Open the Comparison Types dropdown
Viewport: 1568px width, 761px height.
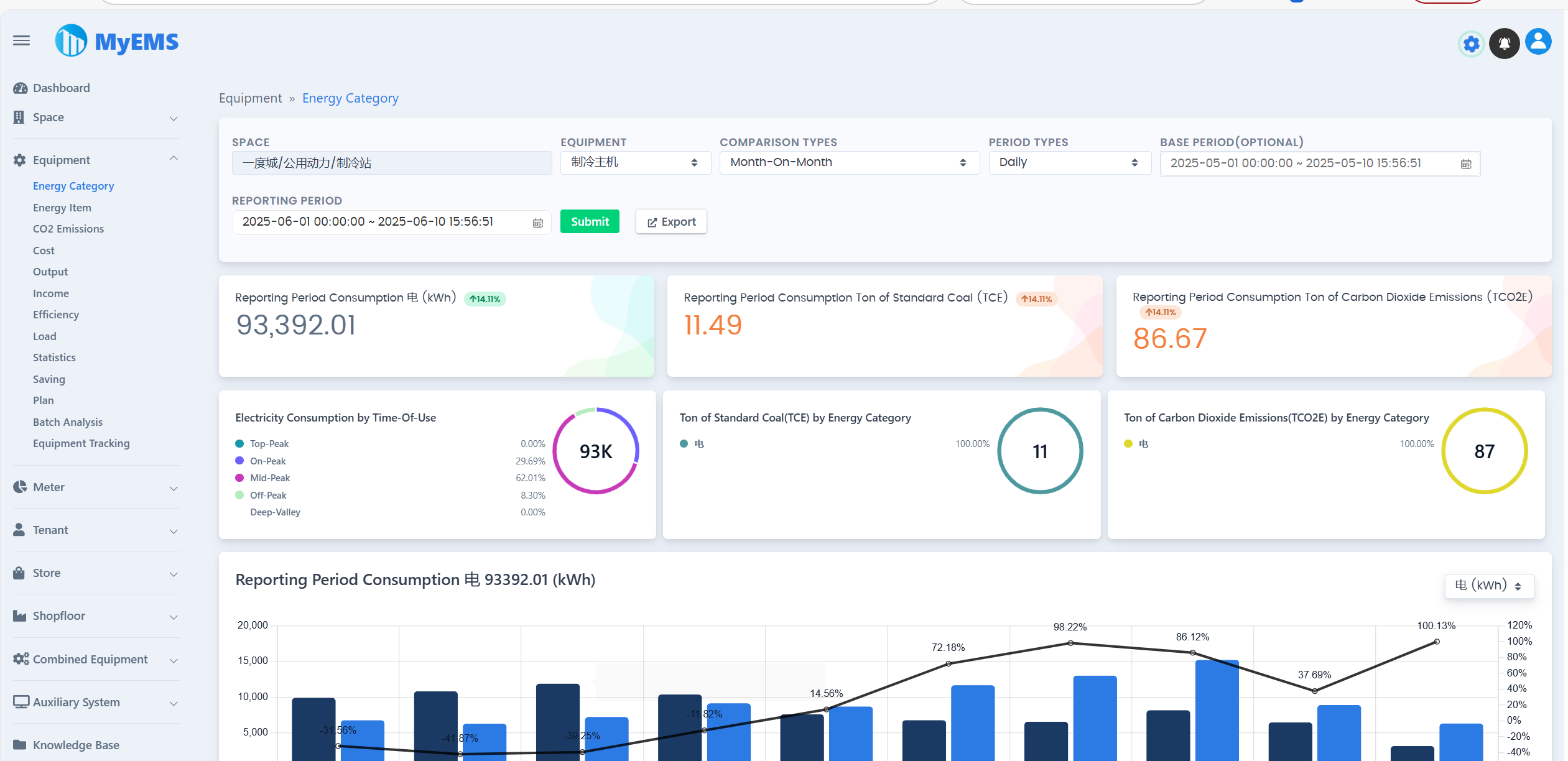(x=849, y=163)
